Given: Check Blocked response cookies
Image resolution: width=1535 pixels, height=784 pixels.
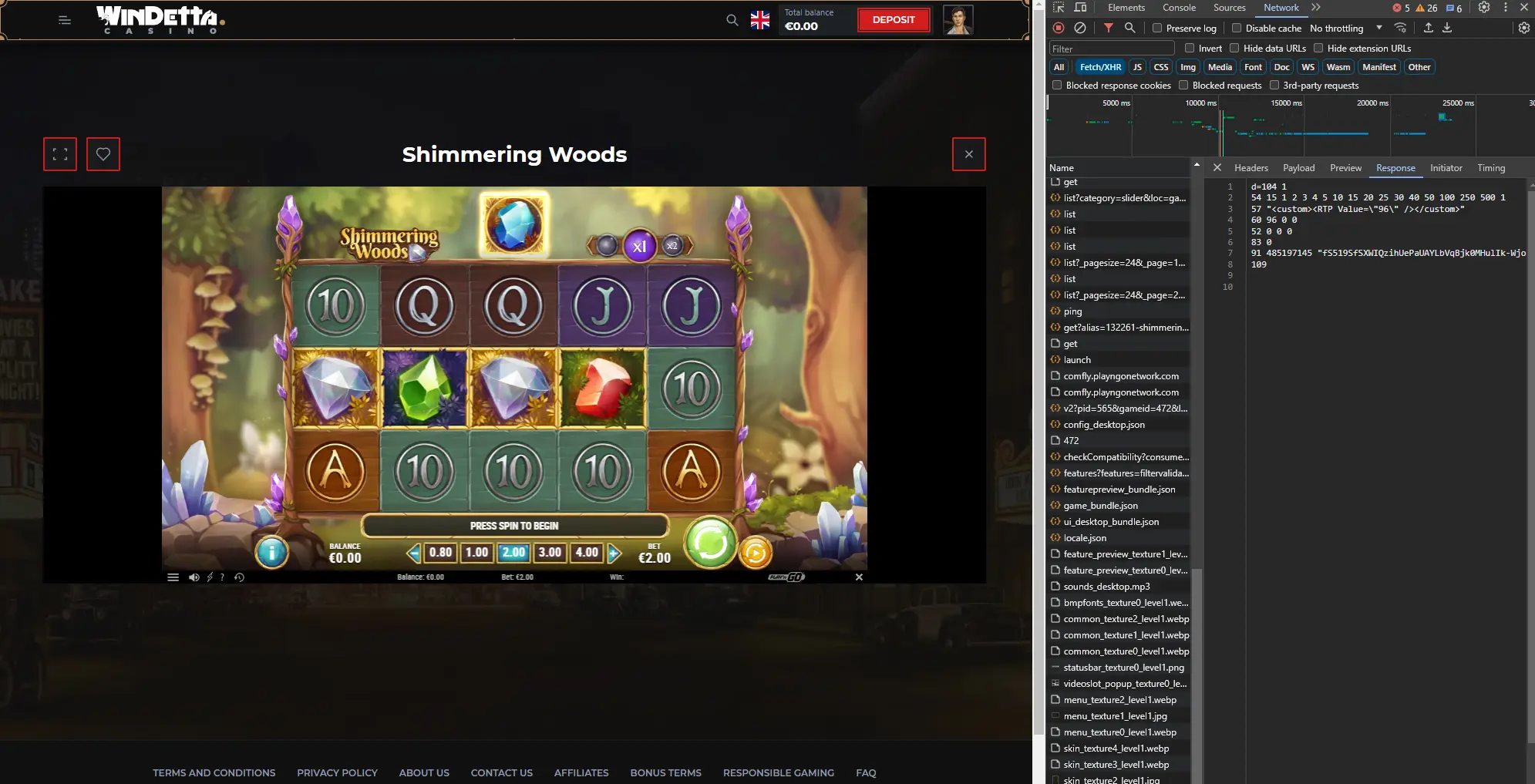Looking at the screenshot, I should [1057, 85].
